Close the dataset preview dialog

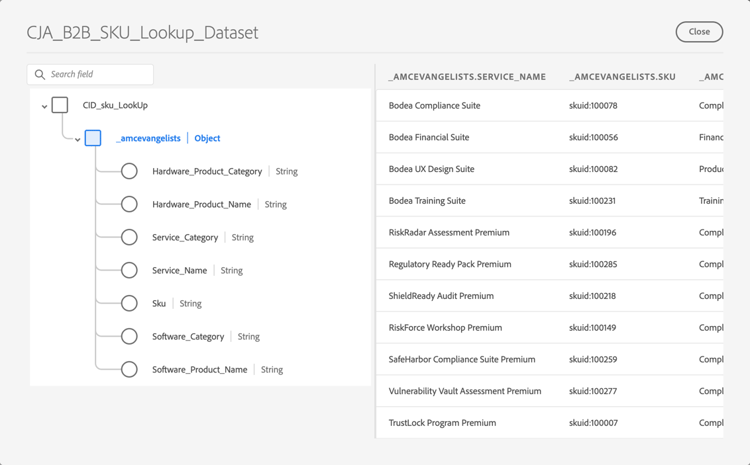699,32
